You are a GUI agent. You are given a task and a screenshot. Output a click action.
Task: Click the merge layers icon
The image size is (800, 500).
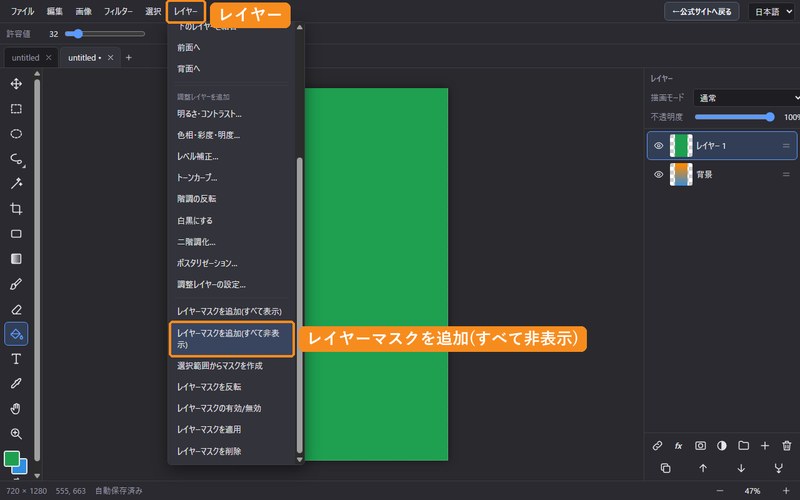(779, 468)
